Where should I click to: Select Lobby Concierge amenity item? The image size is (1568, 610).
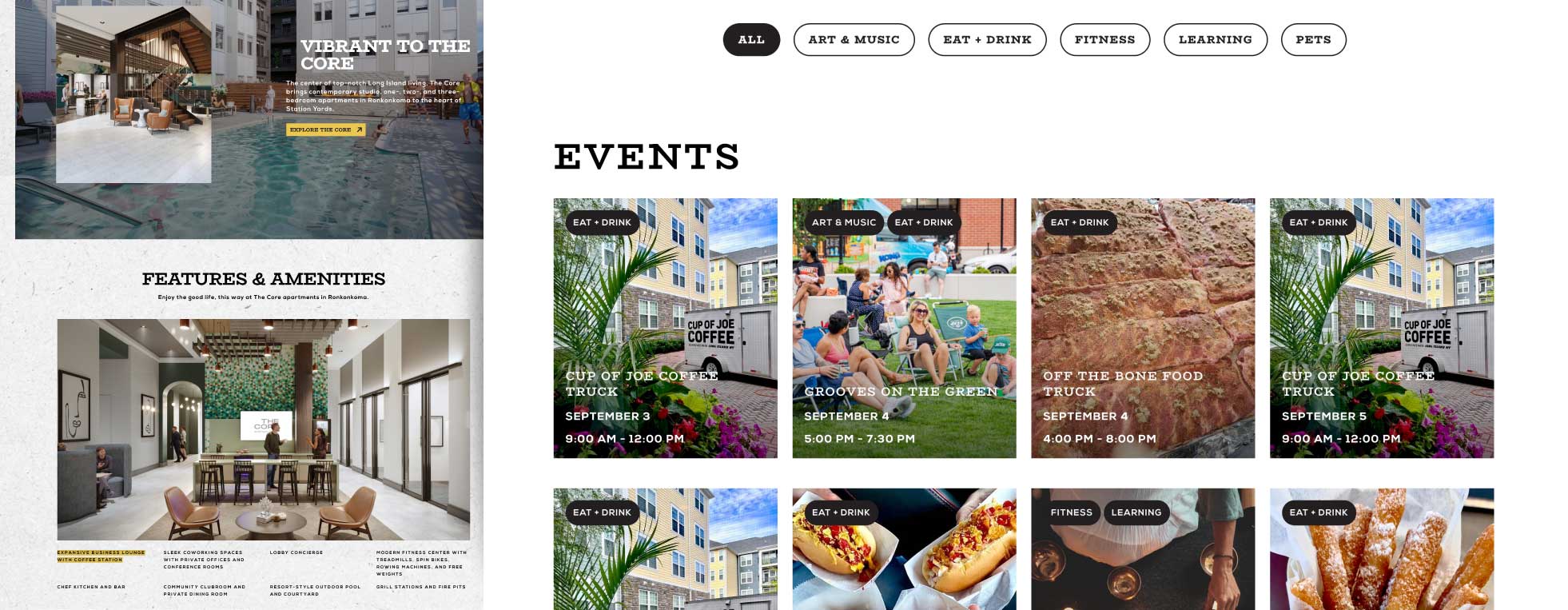[x=296, y=552]
